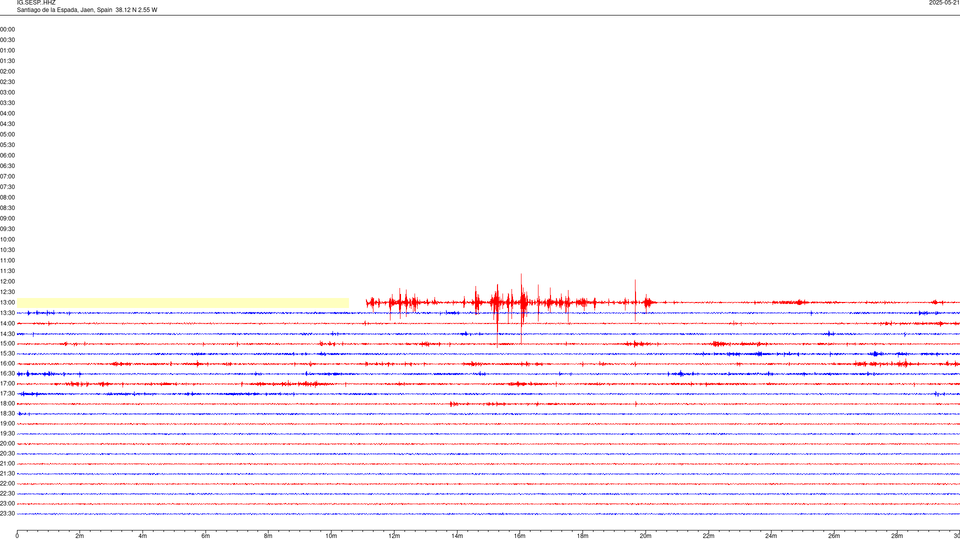Click the 18:30 time label
The image size is (960, 540).
pyautogui.click(x=7, y=413)
